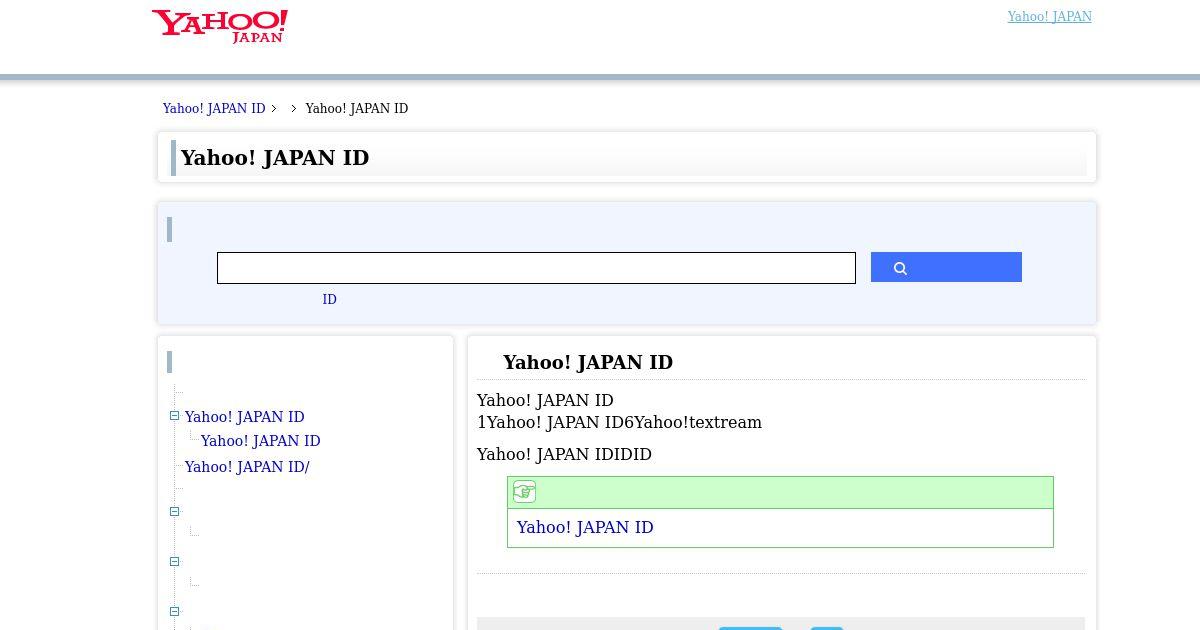Click the Yahoo! JAPAN logo

pyautogui.click(x=220, y=26)
